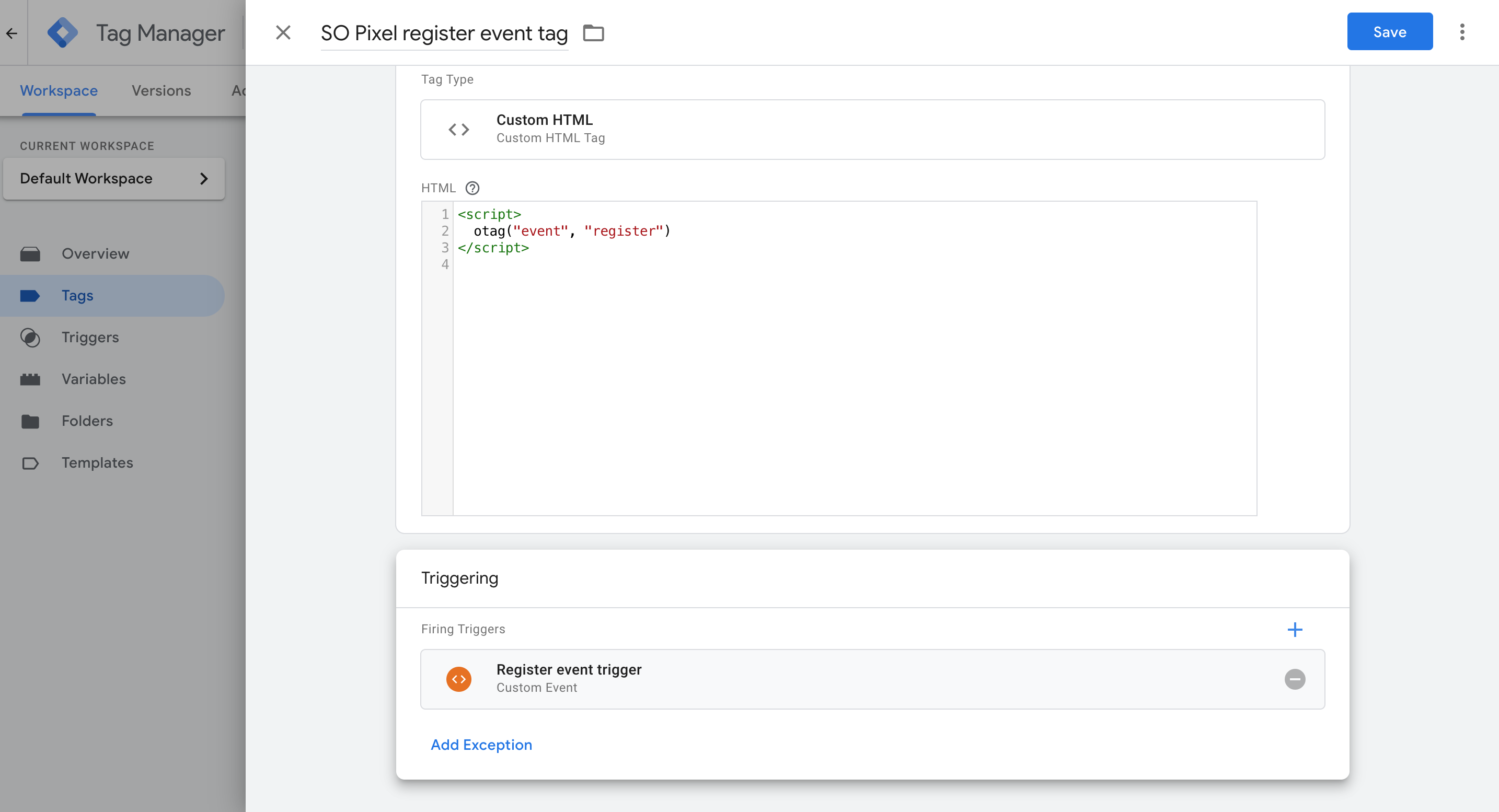
Task: Click the HTML help question mark icon
Action: 472,188
